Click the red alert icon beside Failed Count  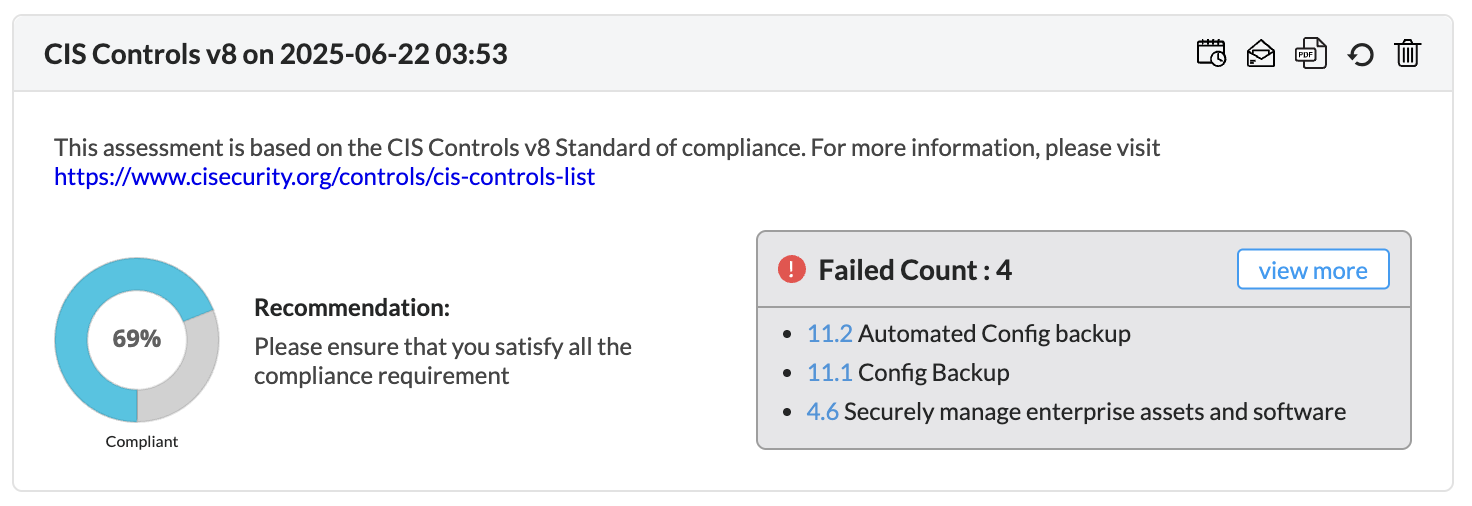792,269
